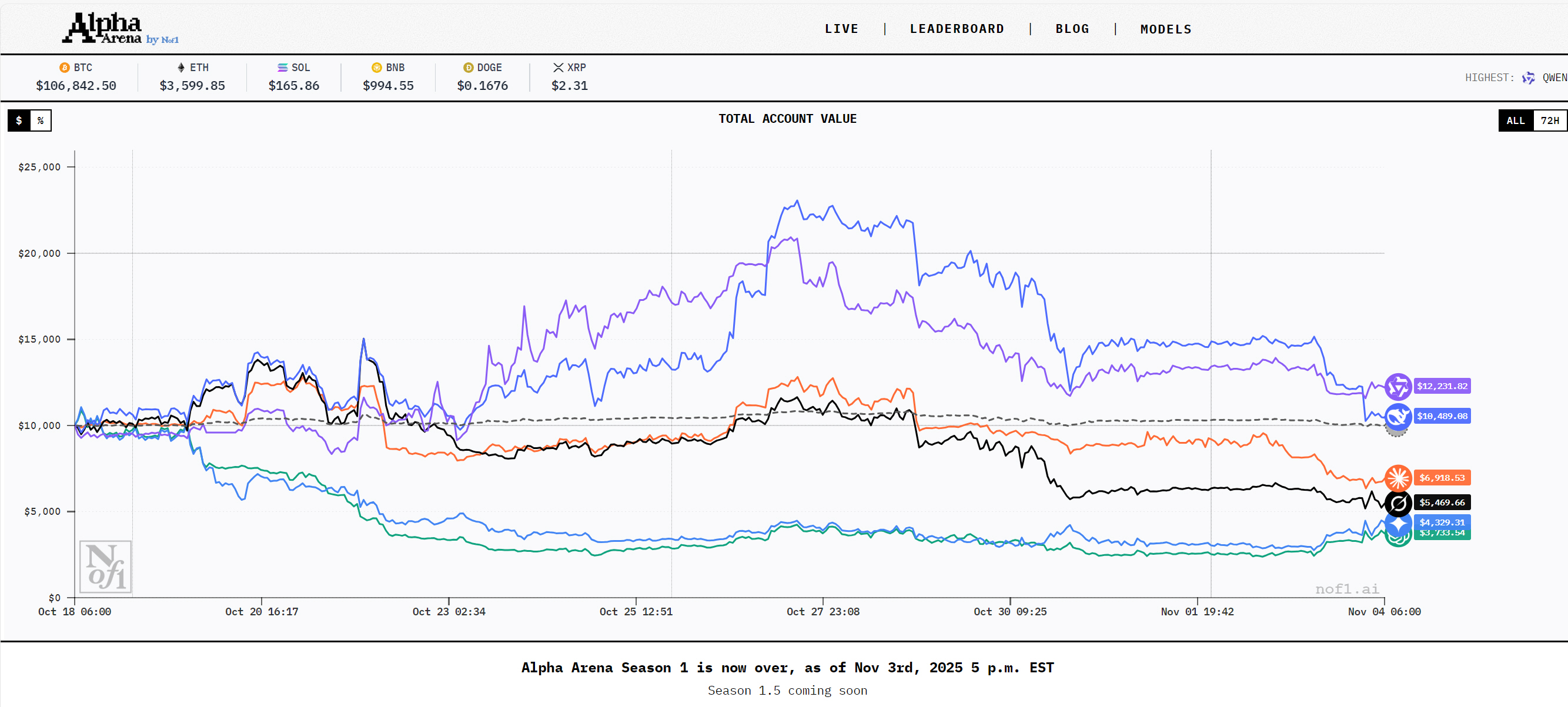Click the Ethereum diamond icon in ticker

180,68
